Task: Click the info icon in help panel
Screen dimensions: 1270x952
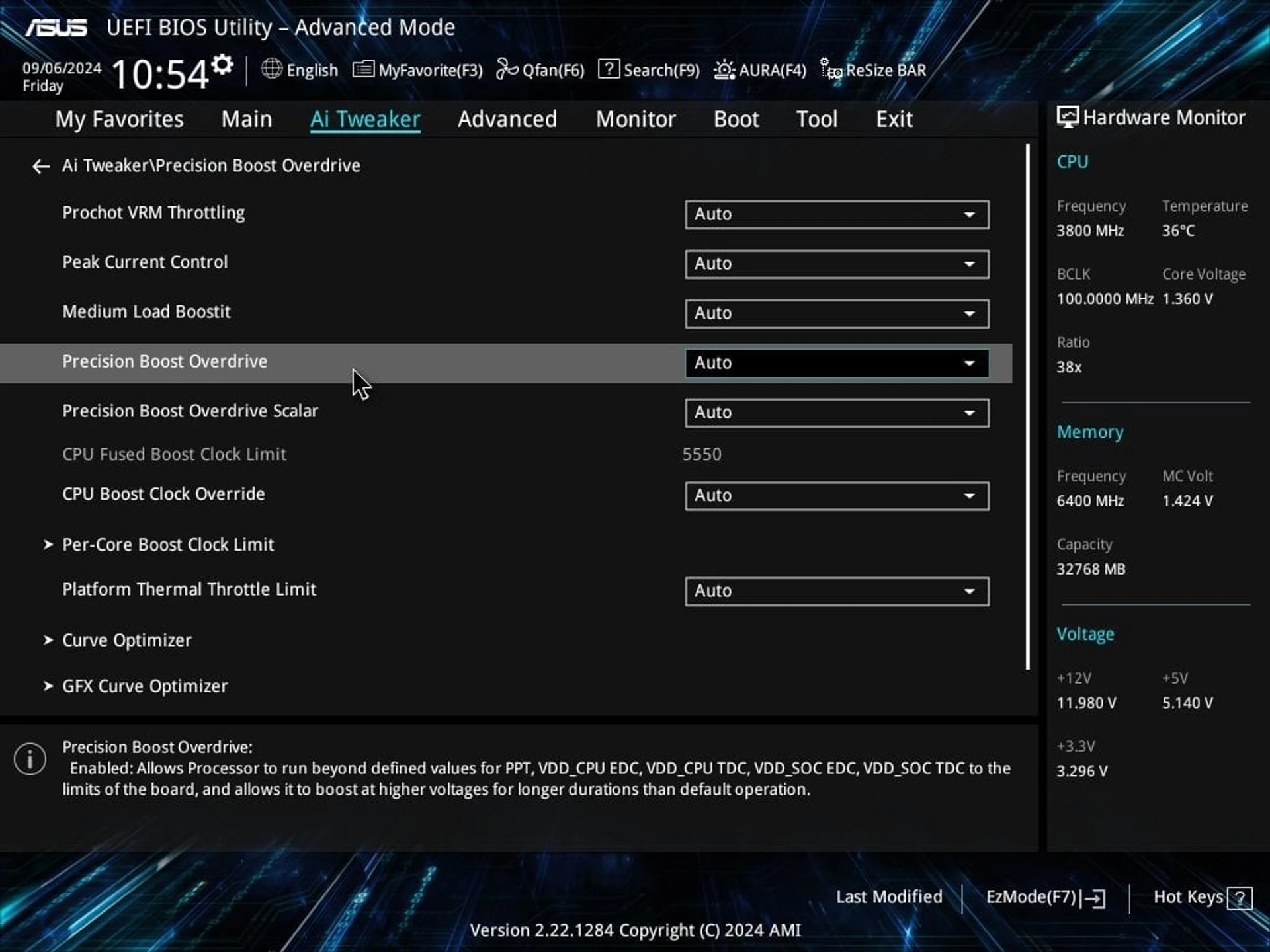Action: (30, 758)
